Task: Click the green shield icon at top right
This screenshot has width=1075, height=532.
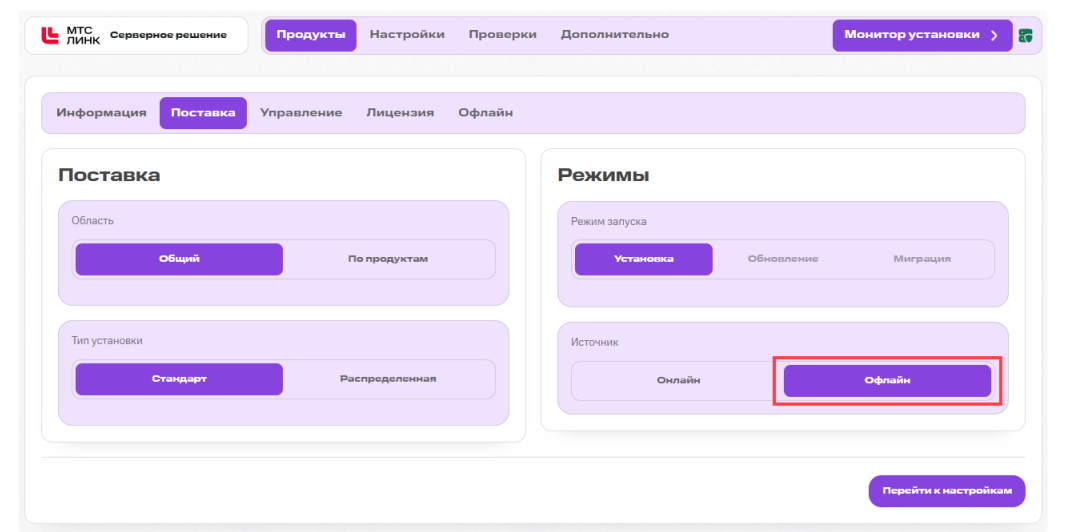Action: 1026,36
